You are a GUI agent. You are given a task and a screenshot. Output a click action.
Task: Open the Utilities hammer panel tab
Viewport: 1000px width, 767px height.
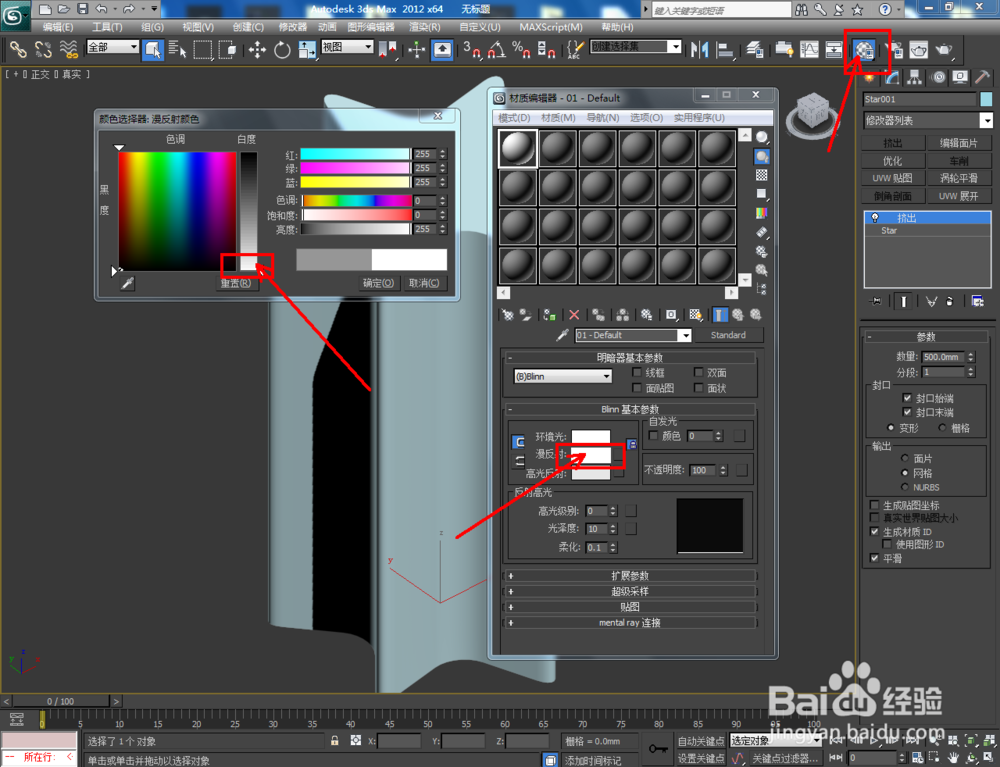tap(982, 78)
